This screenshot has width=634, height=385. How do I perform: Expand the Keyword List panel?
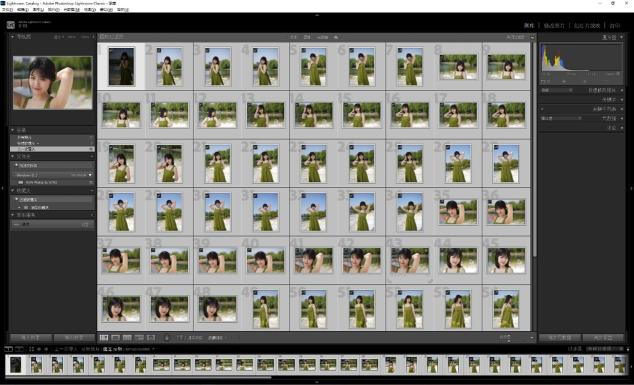coord(621,109)
